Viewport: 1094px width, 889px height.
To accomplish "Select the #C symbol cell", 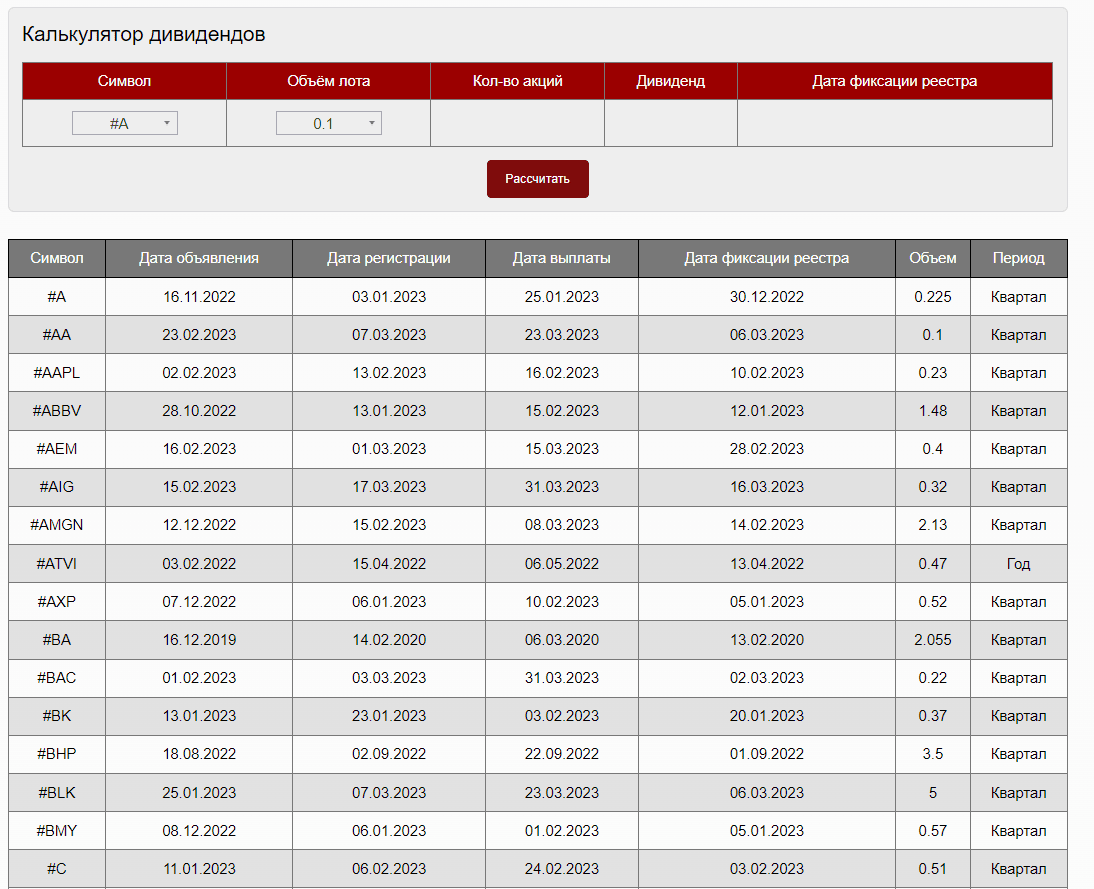I will (x=57, y=869).
